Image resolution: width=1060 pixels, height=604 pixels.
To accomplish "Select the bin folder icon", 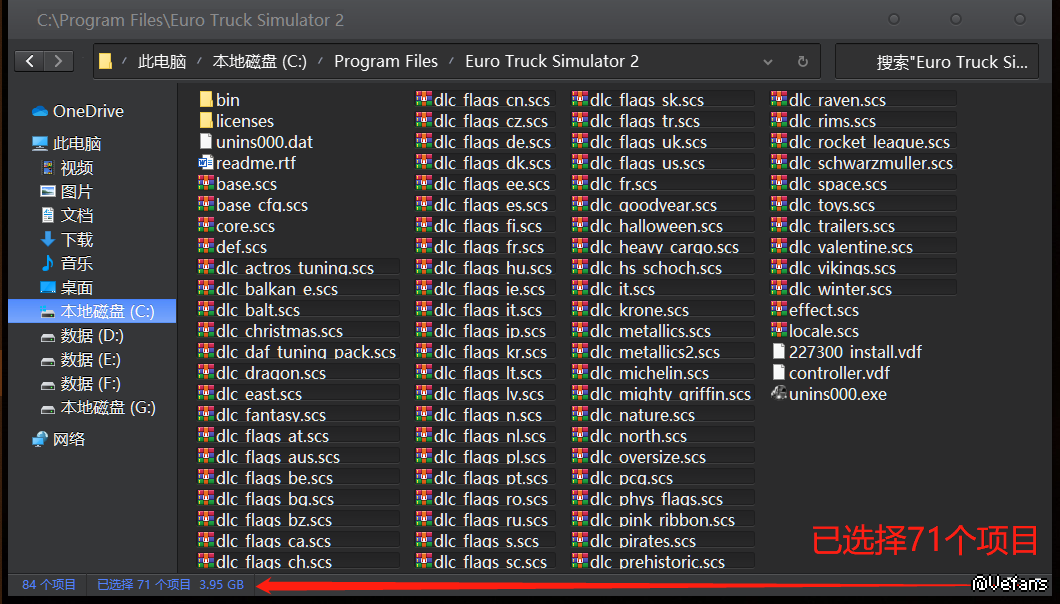I will [x=206, y=100].
